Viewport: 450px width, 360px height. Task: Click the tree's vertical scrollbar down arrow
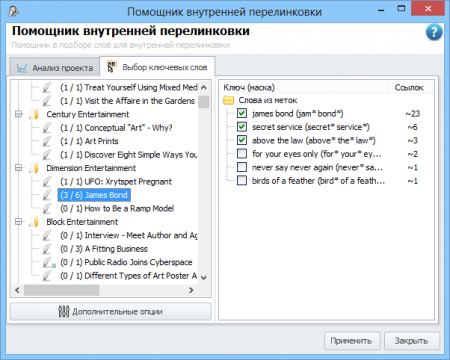click(204, 277)
